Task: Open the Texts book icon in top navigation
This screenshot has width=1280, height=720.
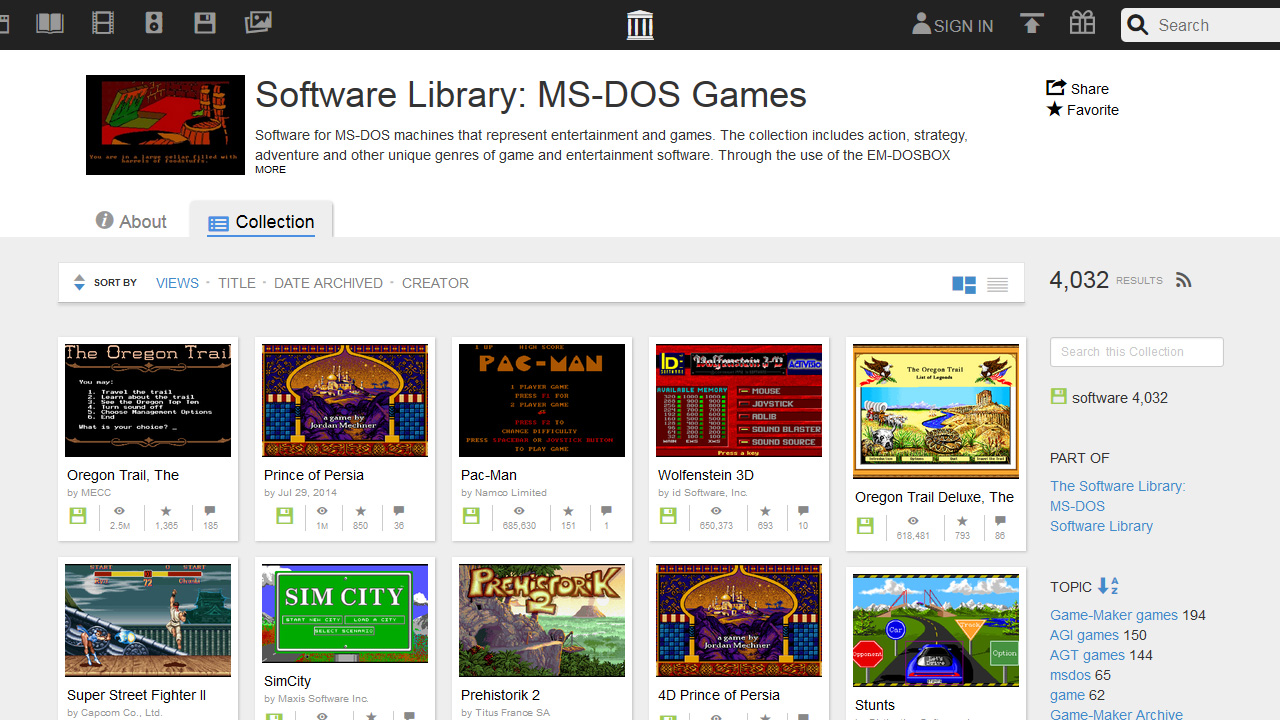Action: click(x=49, y=22)
